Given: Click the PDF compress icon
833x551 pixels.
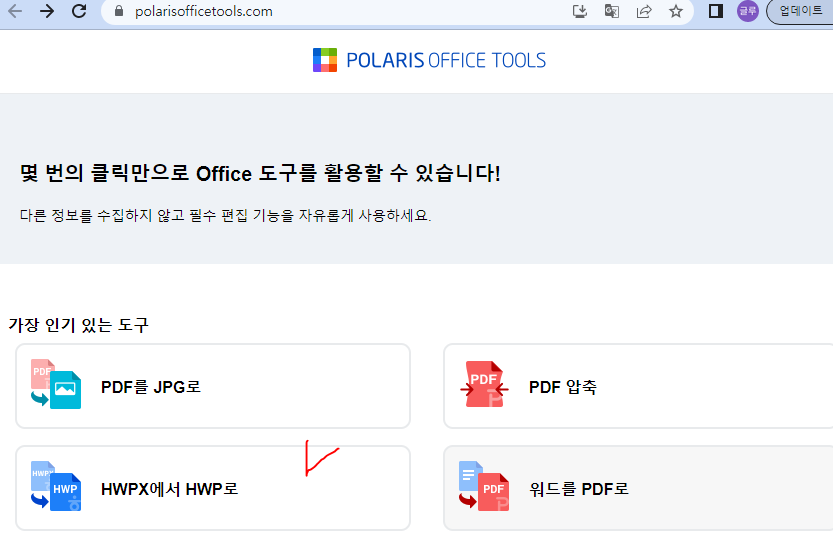Looking at the screenshot, I should (x=484, y=384).
